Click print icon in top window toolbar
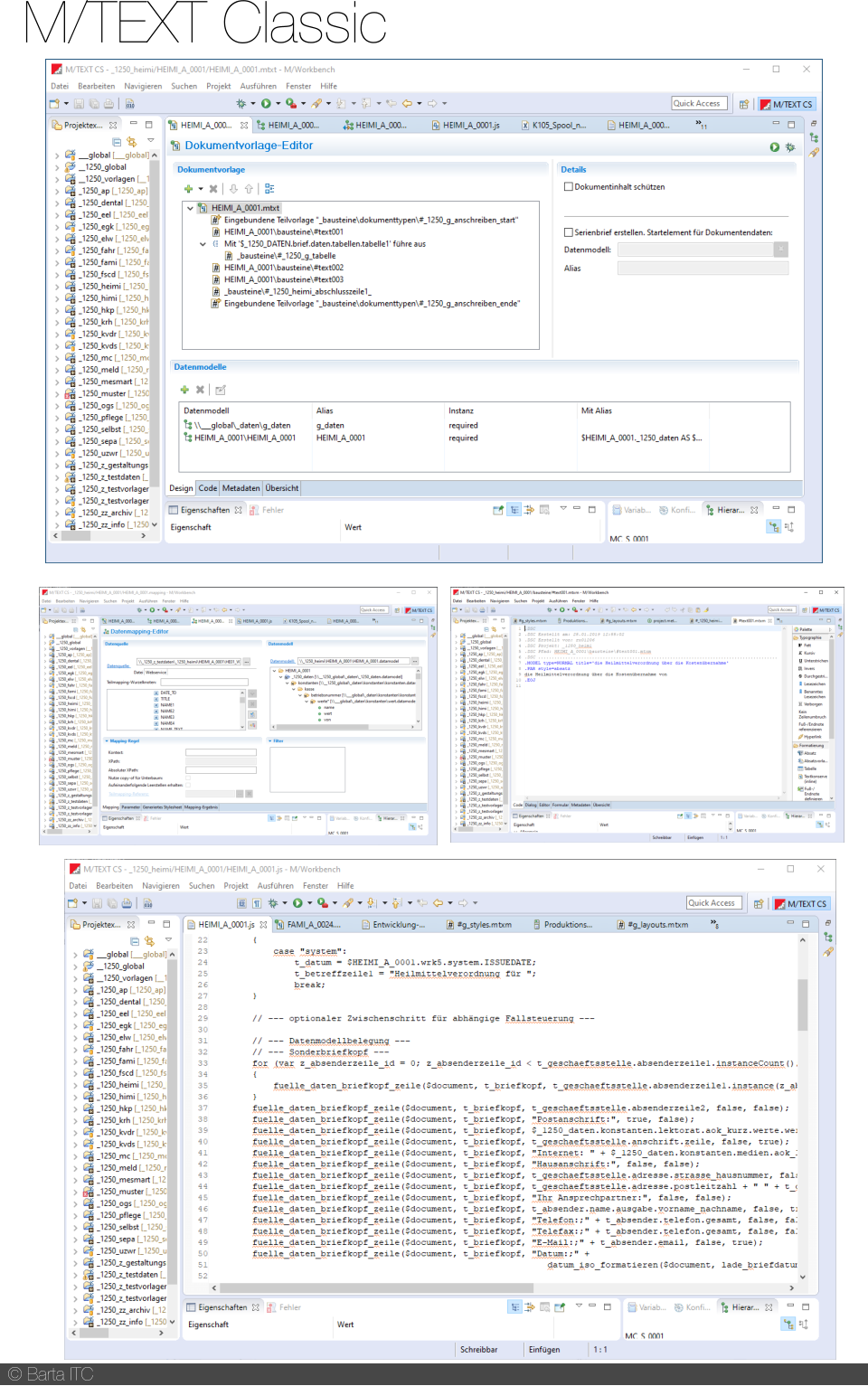The image size is (868, 1386). click(x=108, y=104)
